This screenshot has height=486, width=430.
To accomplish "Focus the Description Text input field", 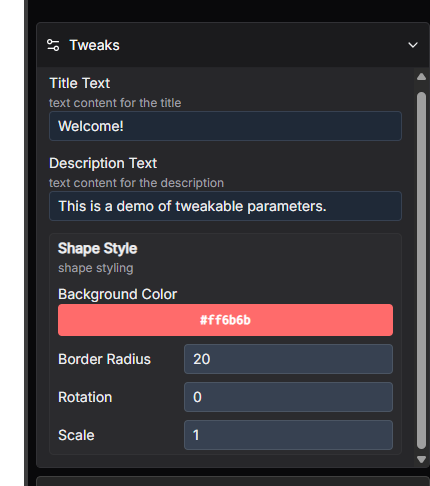I will [225, 206].
